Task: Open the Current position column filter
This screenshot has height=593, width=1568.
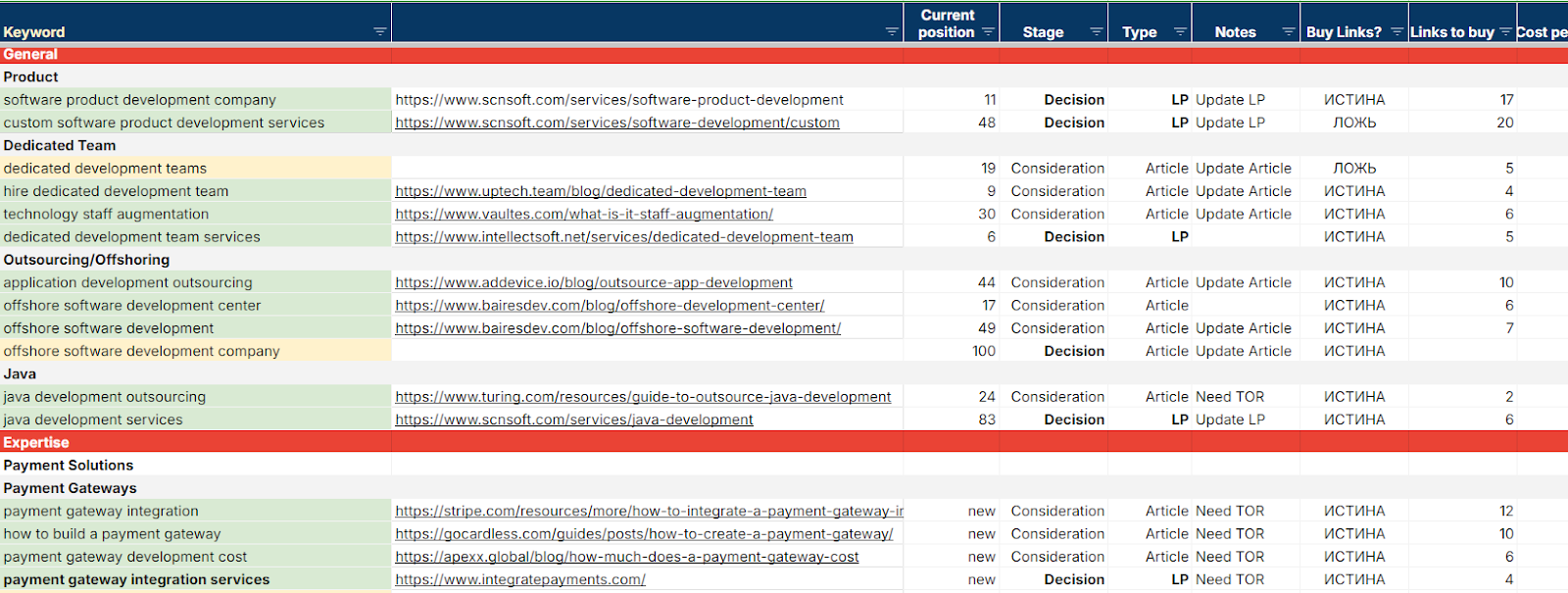Action: 988,32
